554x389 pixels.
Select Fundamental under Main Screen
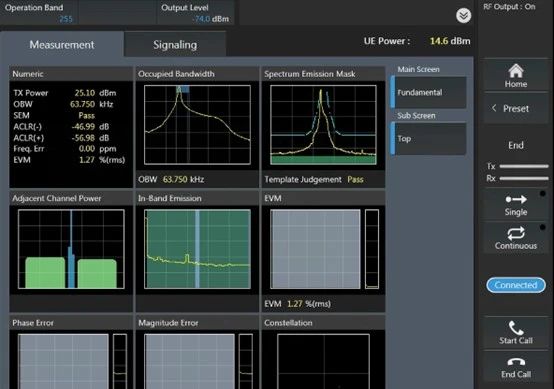(429, 93)
